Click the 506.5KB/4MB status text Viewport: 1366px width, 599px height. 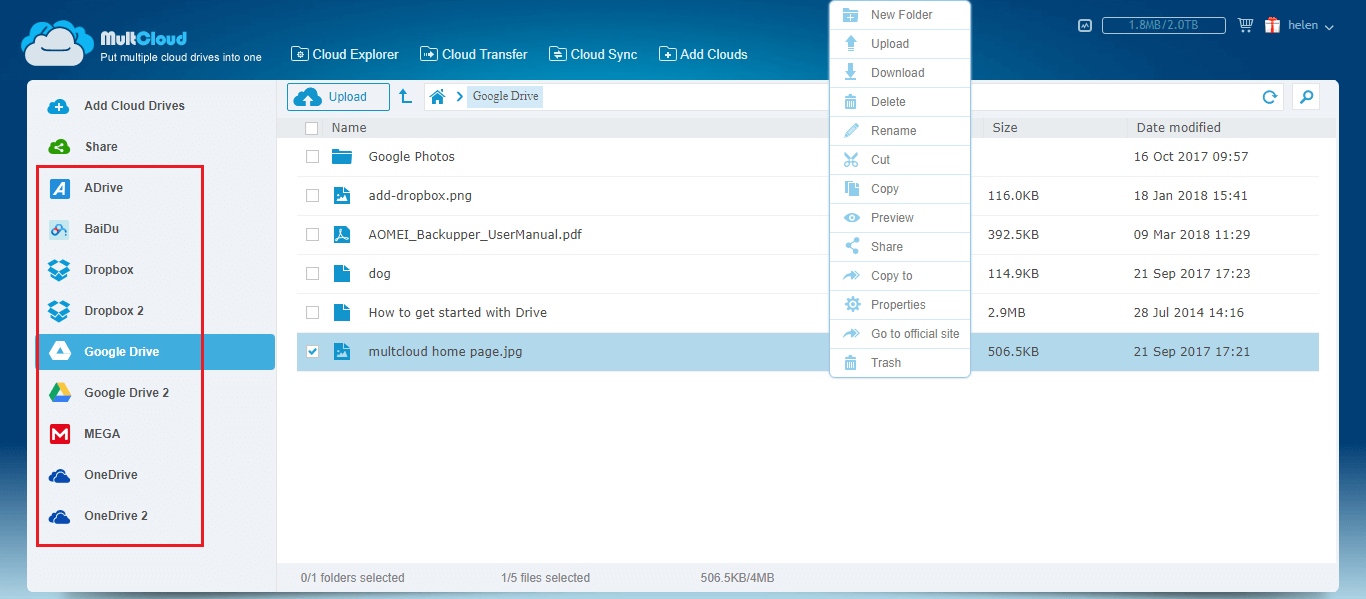[x=738, y=578]
